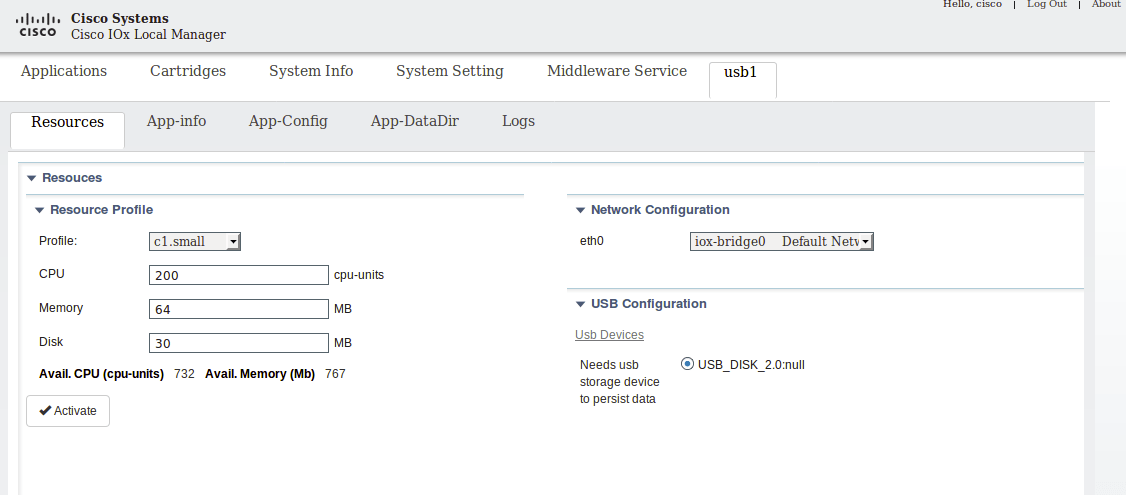1126x495 pixels.
Task: Click into the CPU units input field
Action: click(238, 275)
